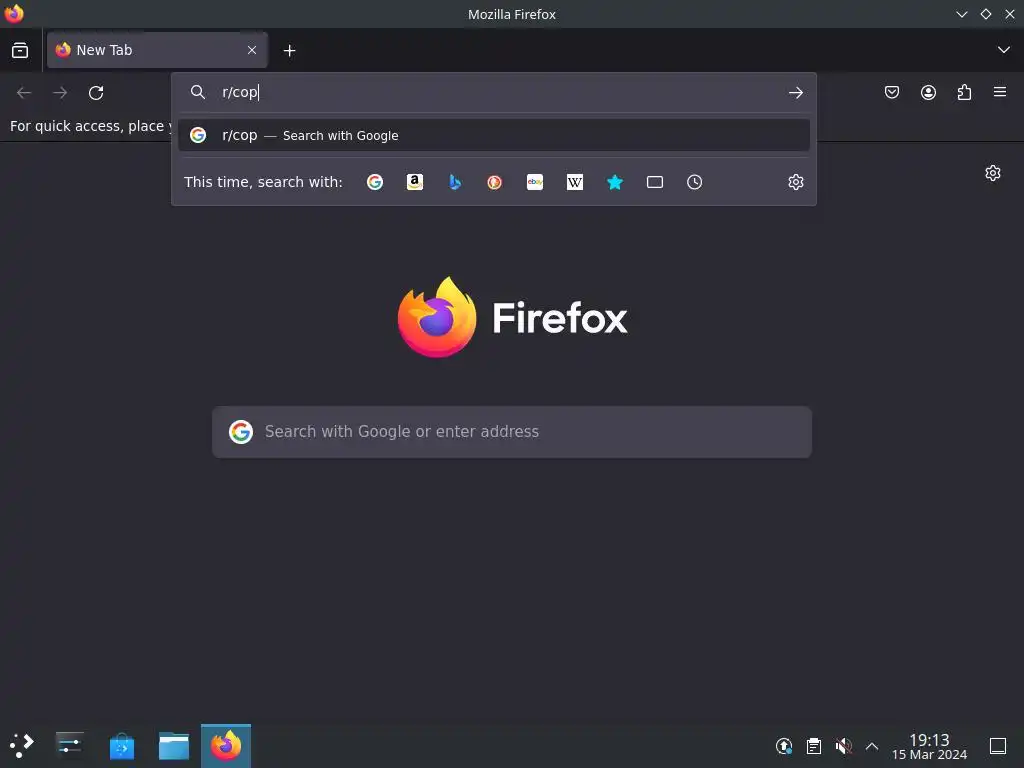Go back one page
The height and width of the screenshot is (768, 1024).
(x=24, y=93)
